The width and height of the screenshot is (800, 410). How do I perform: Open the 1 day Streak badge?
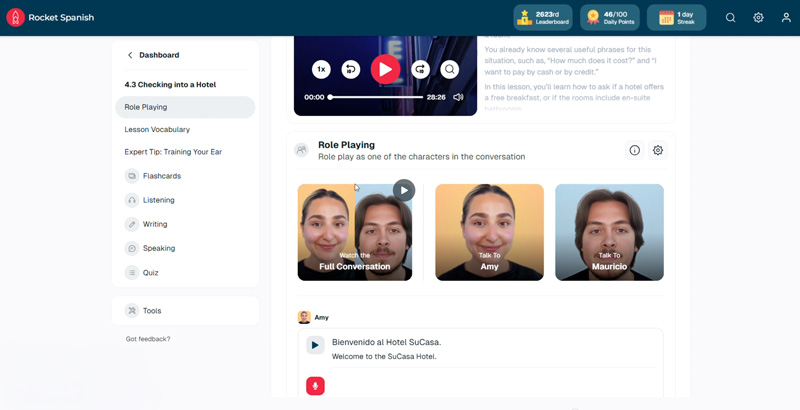tap(677, 18)
